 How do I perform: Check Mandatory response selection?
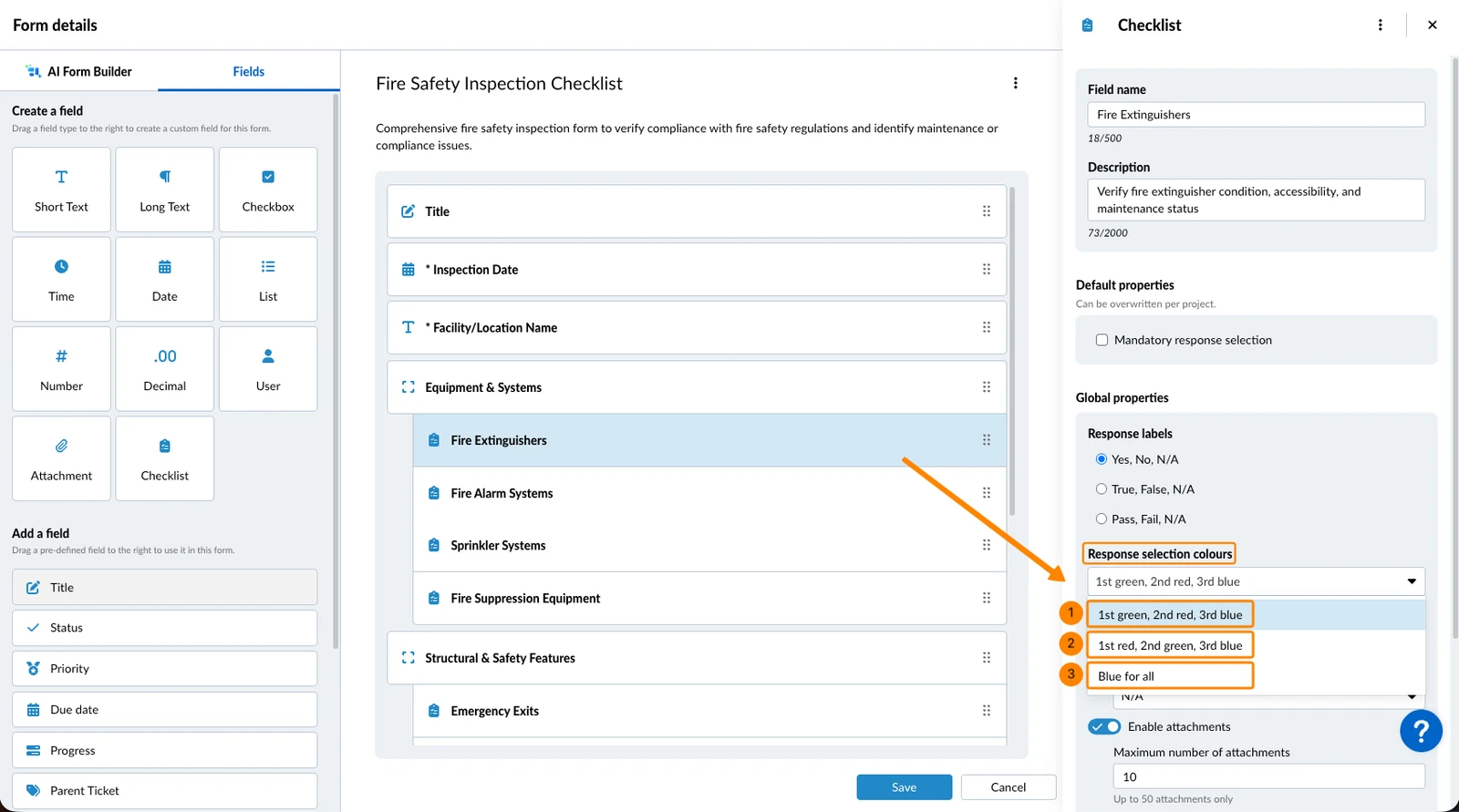click(x=1102, y=340)
